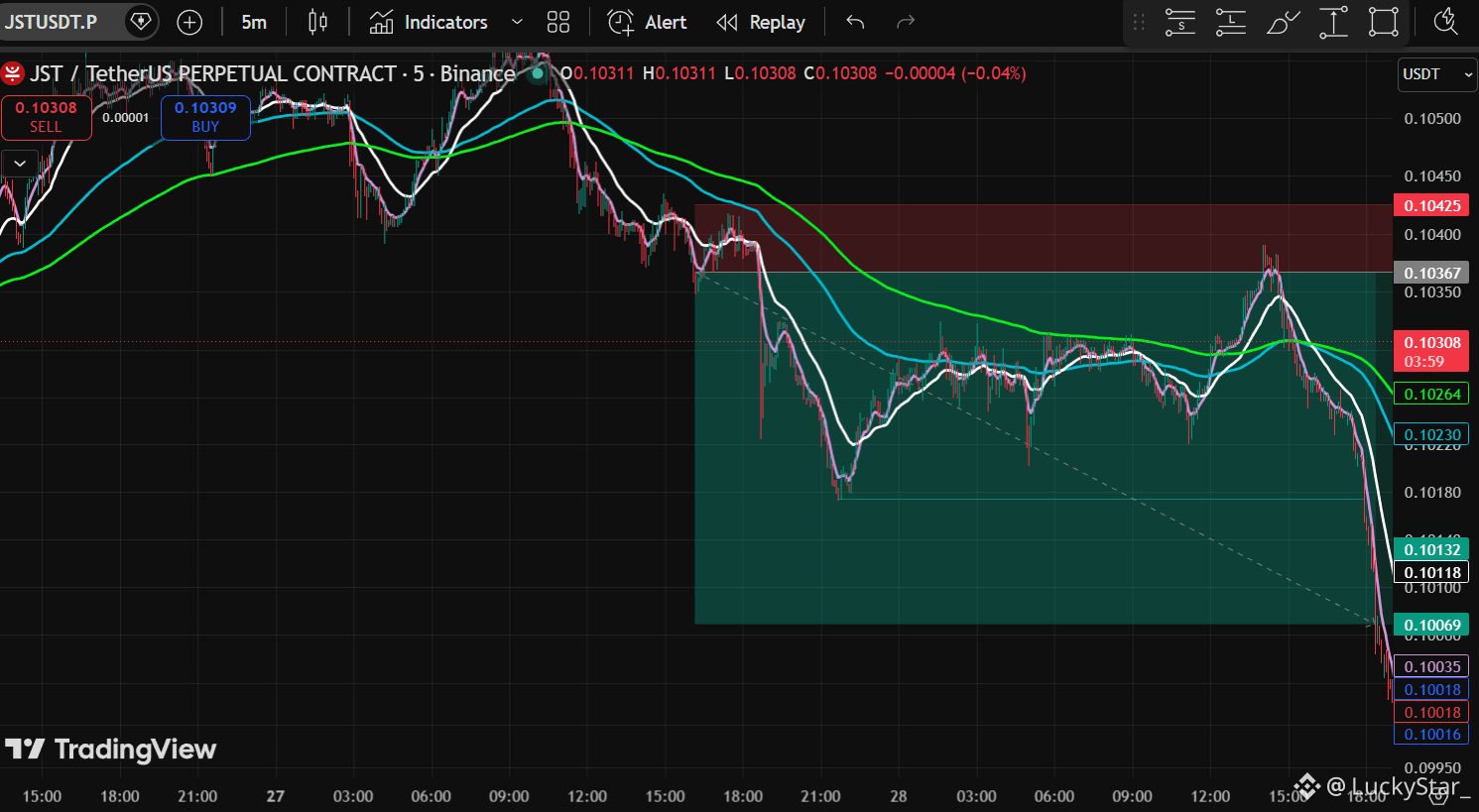Click the white 0.10118 price label
Screen dimensions: 1479x812
coord(1431,573)
